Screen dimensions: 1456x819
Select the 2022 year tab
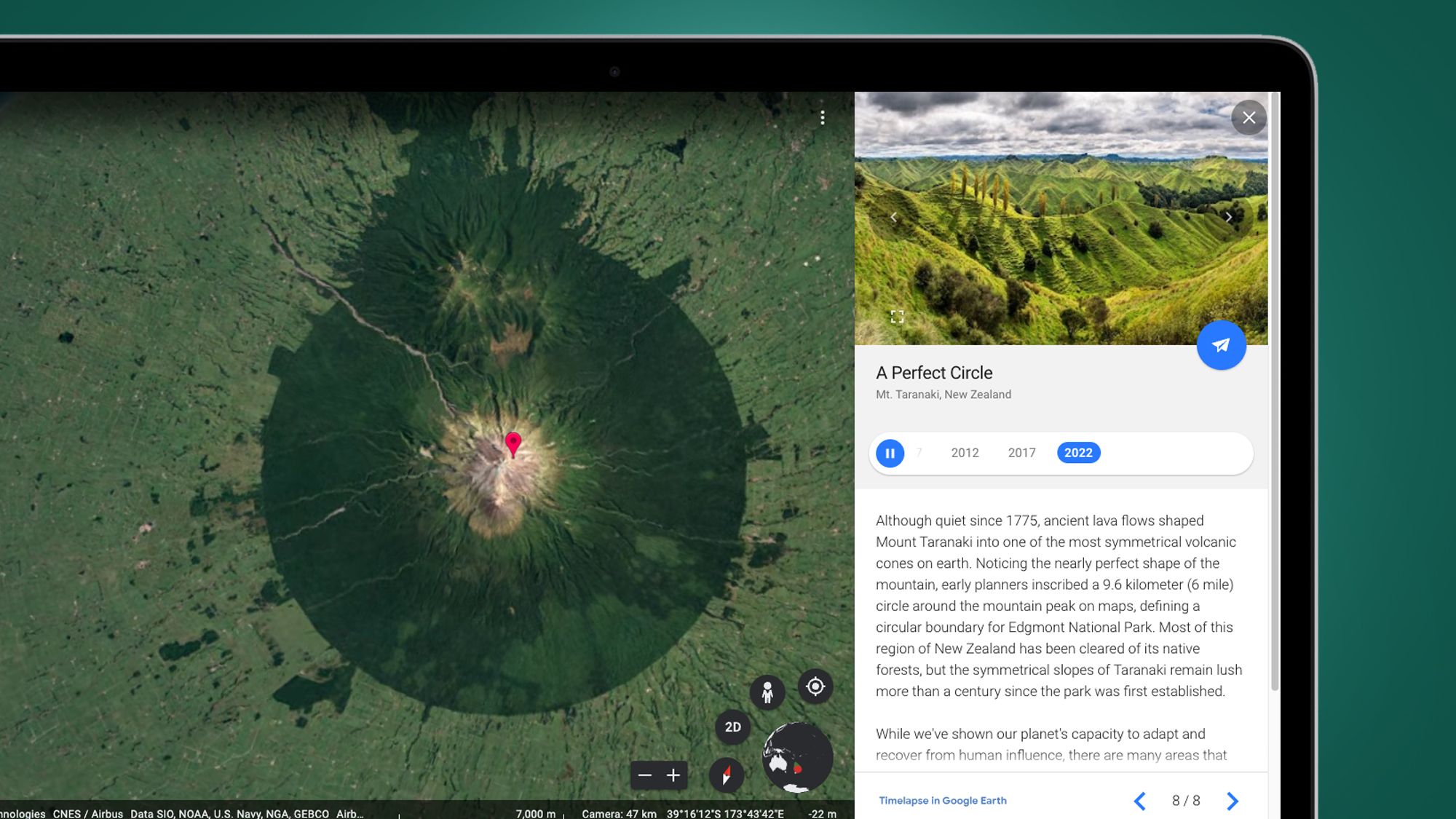1079,453
